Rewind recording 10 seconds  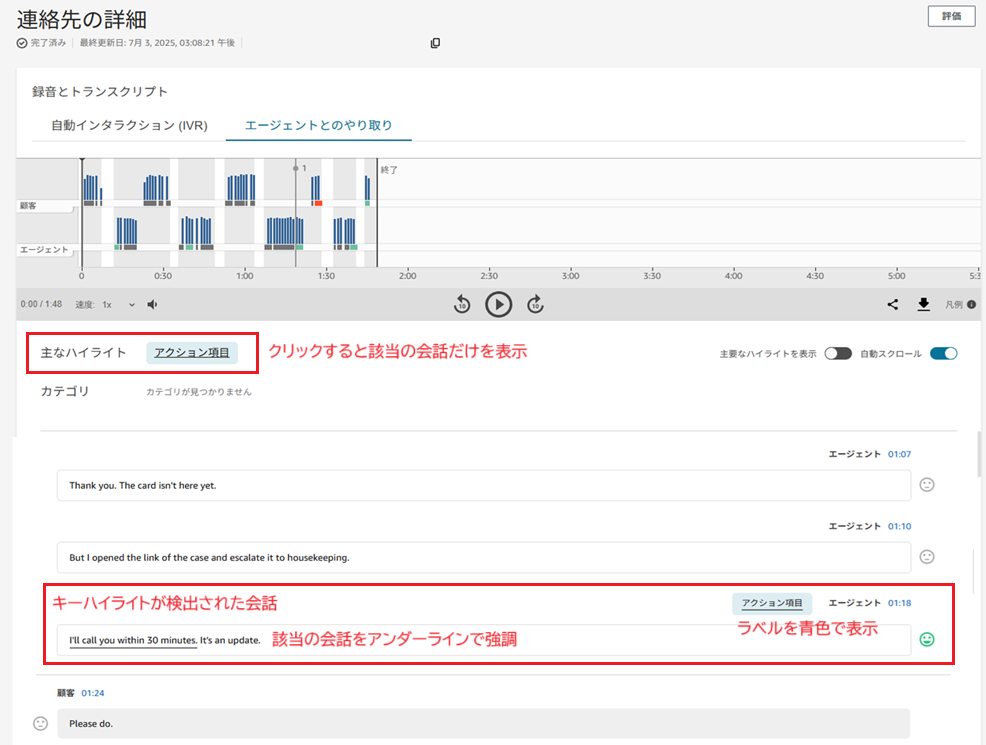(462, 304)
